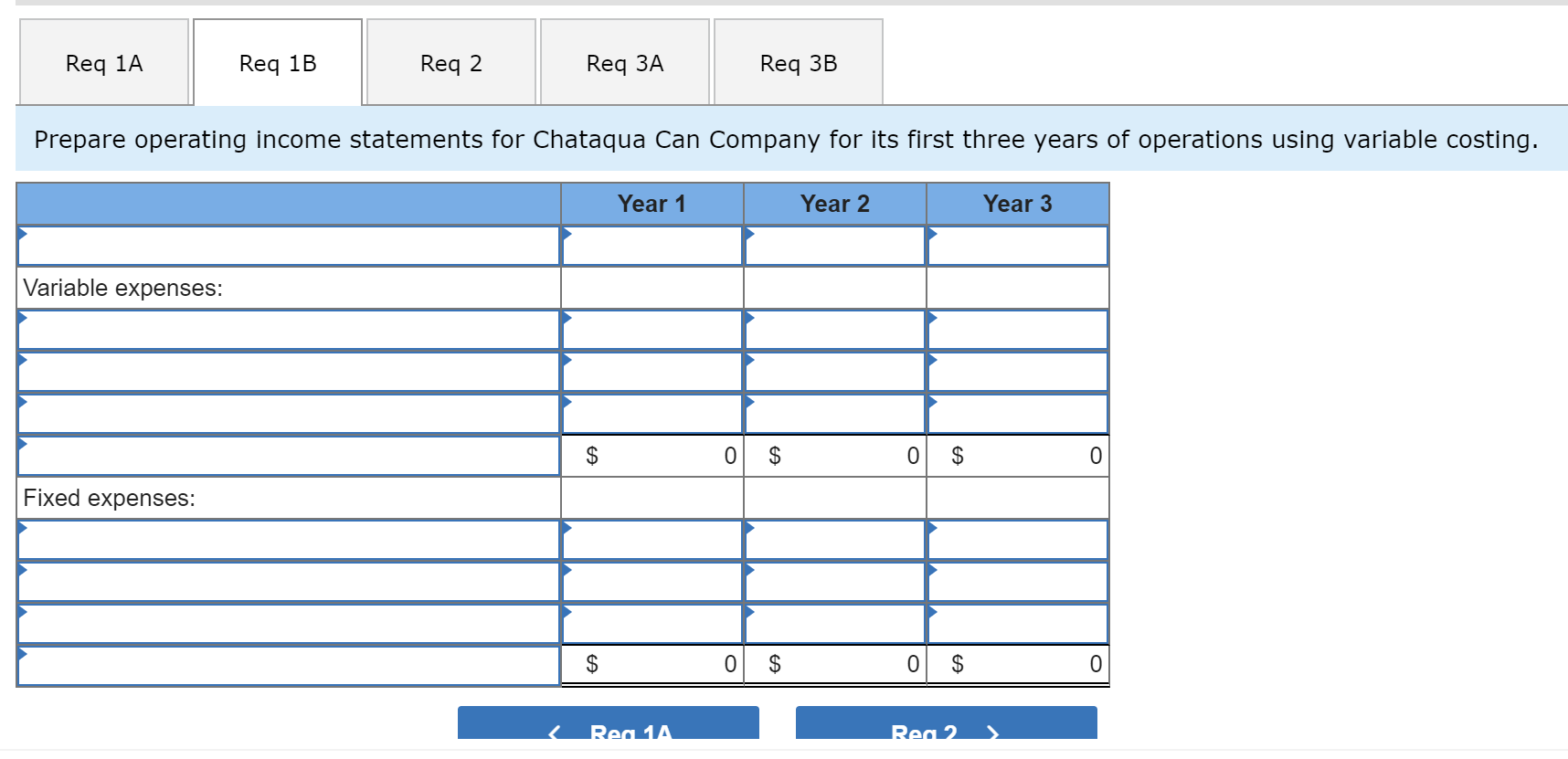Select the Req 1B tab

tap(277, 61)
